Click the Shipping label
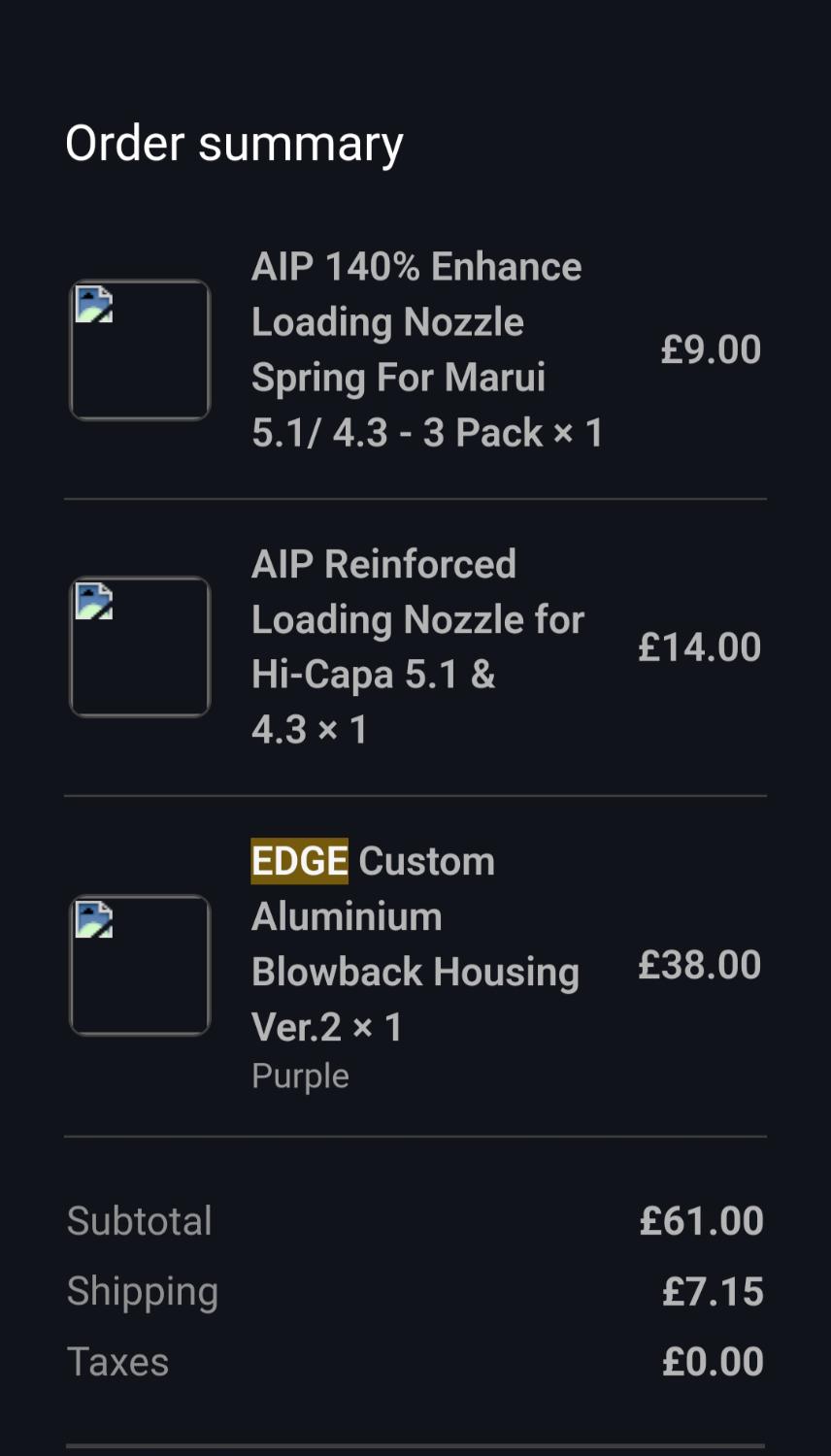Viewport: 831px width, 1456px height. tap(143, 1292)
